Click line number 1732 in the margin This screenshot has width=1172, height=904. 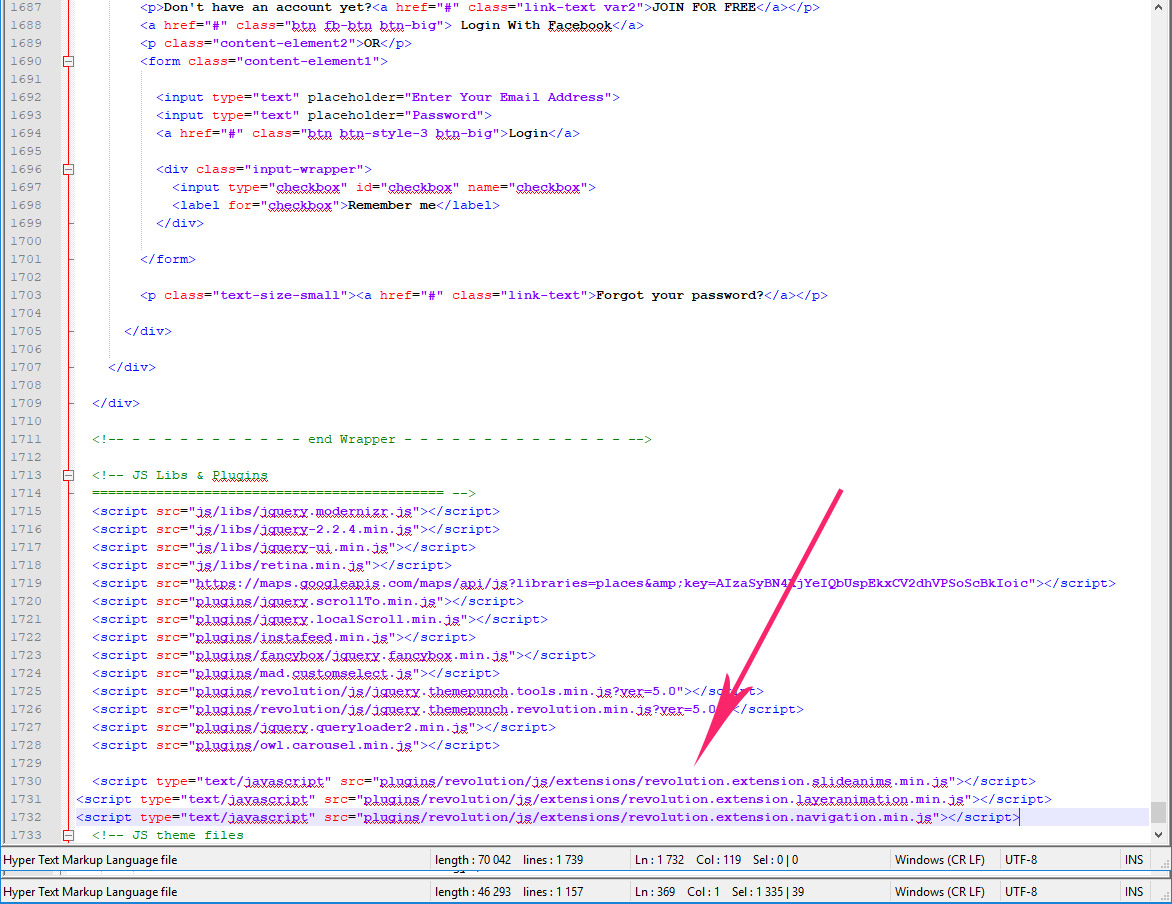pyautogui.click(x=26, y=817)
